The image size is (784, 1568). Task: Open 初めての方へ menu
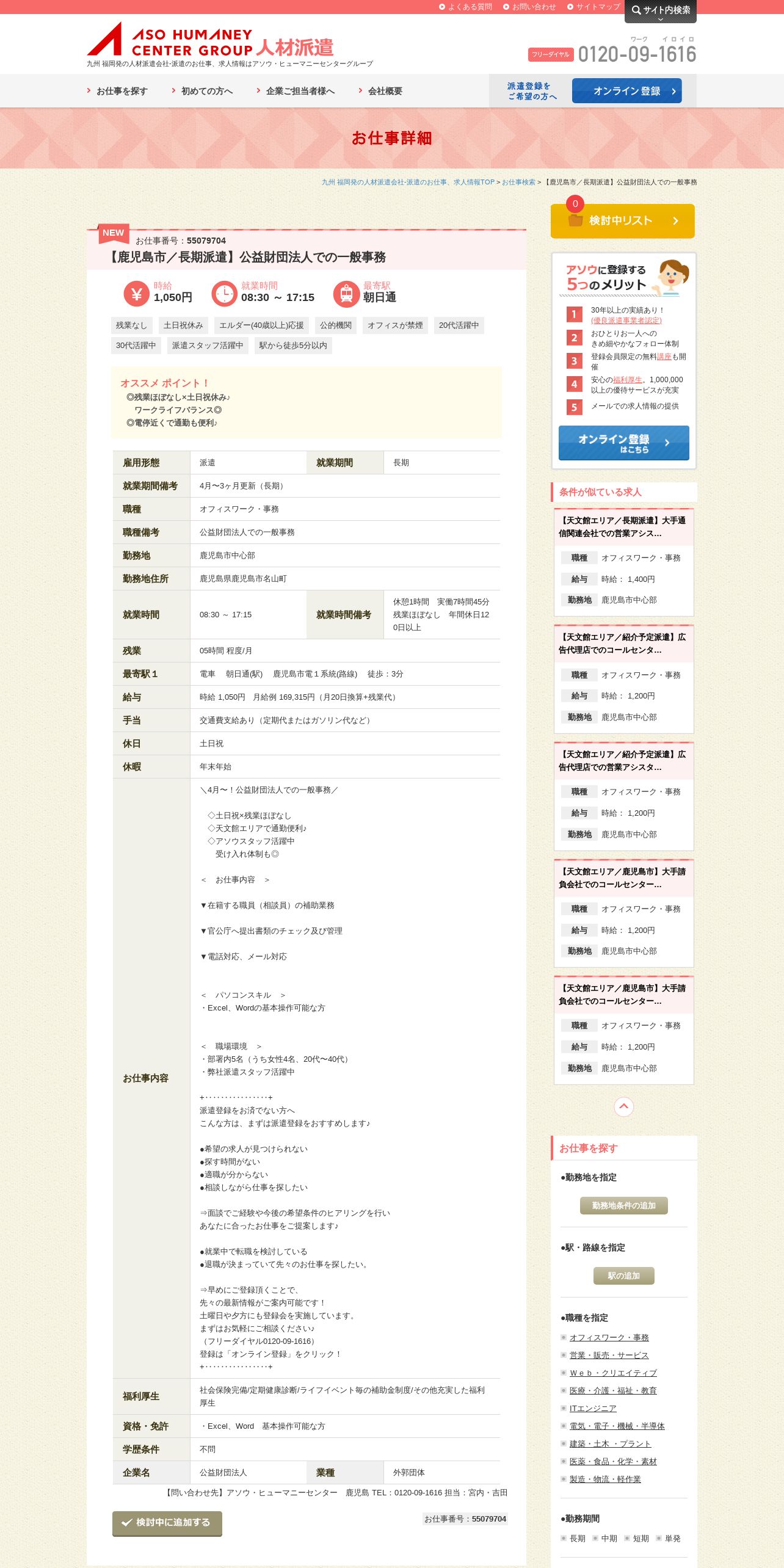[x=202, y=91]
